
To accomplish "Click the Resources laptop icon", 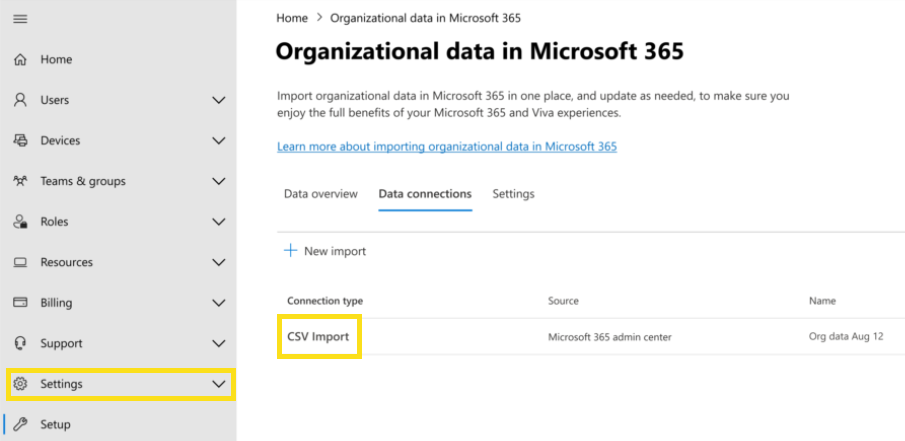I will 20,262.
